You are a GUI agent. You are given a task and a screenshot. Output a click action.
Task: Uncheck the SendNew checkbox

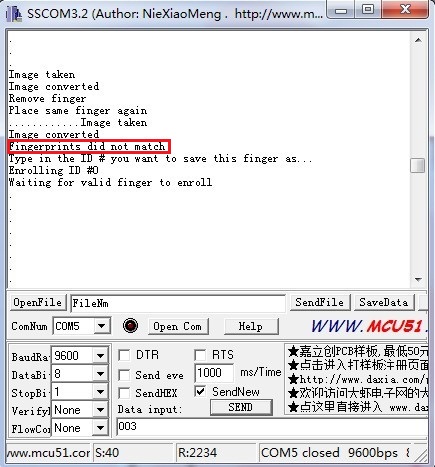pos(200,391)
